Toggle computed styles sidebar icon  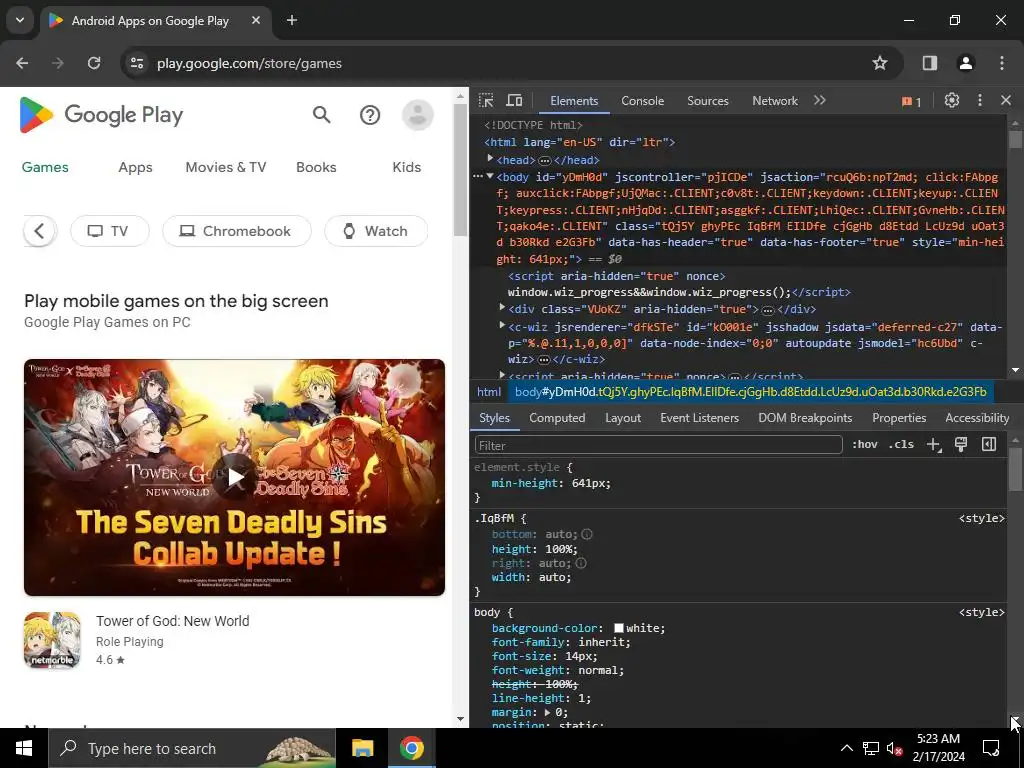989,445
